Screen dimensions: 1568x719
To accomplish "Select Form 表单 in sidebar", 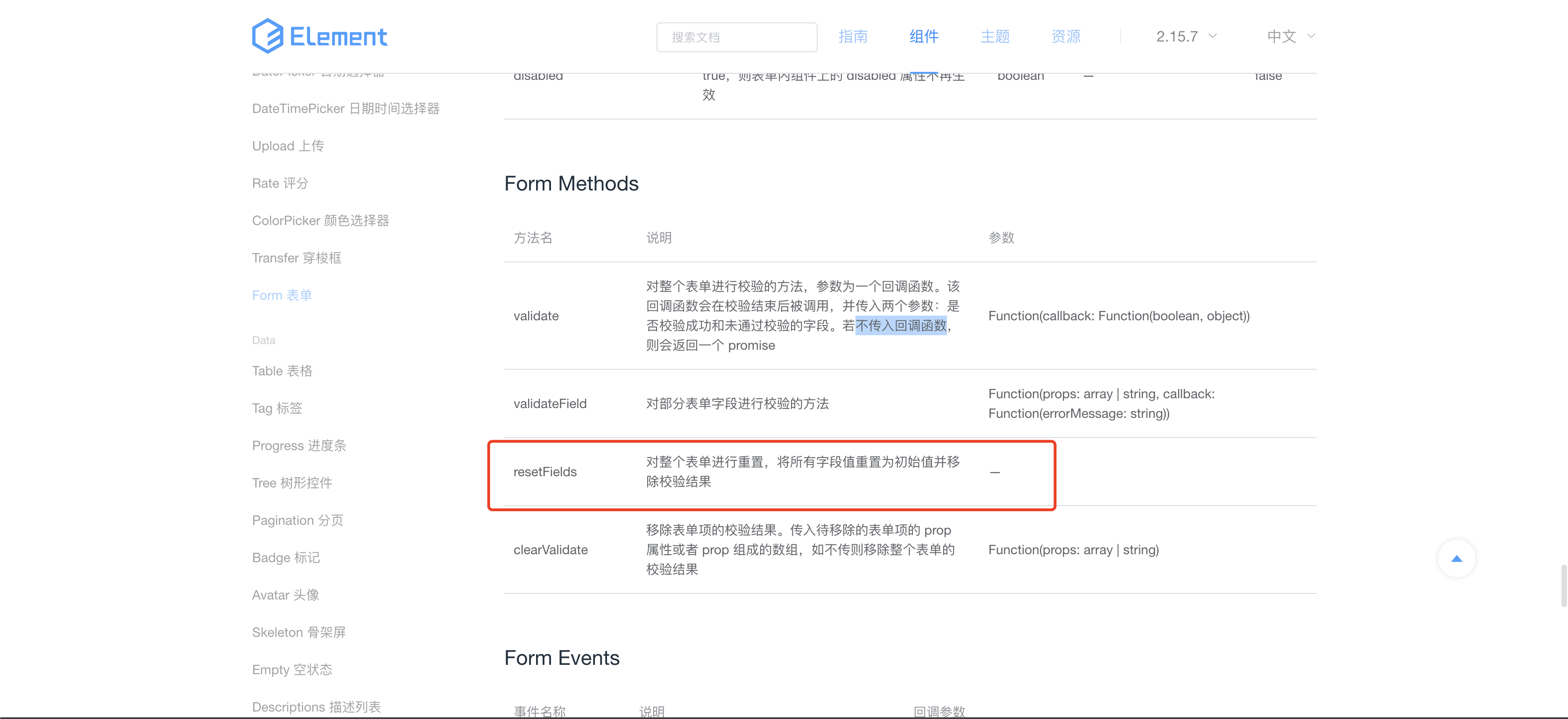I will [282, 295].
